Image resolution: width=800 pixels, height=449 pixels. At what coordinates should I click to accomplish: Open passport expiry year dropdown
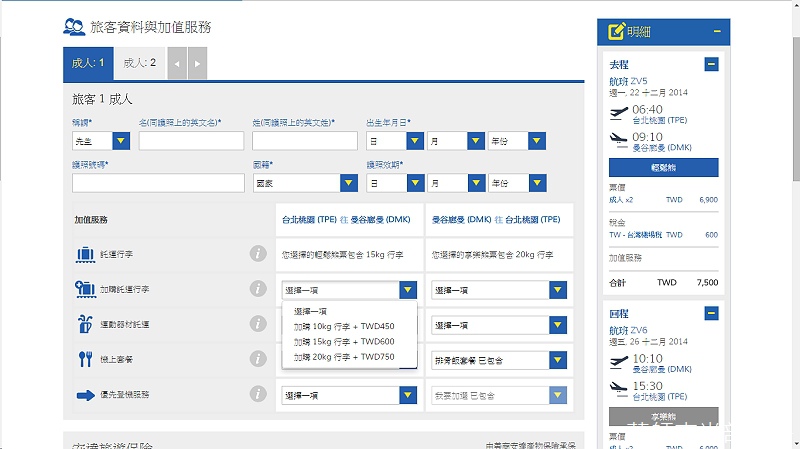click(x=517, y=183)
